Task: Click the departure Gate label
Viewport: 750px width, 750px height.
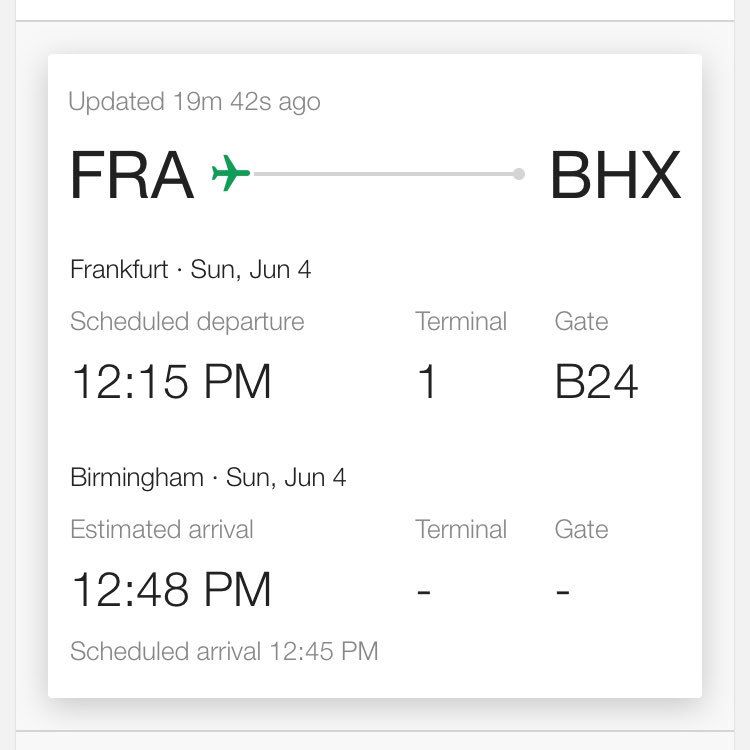Action: point(581,321)
